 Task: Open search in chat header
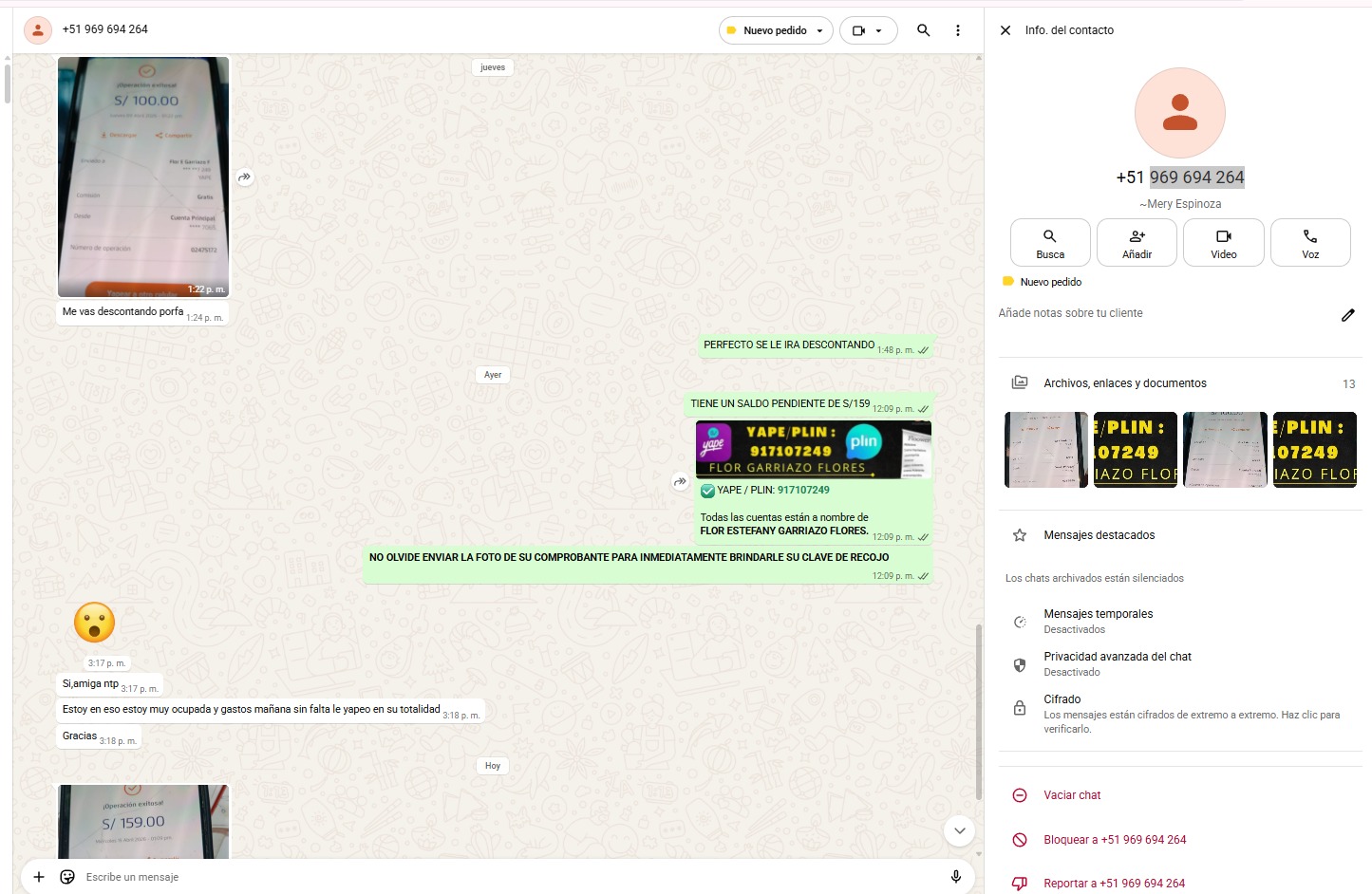923,30
